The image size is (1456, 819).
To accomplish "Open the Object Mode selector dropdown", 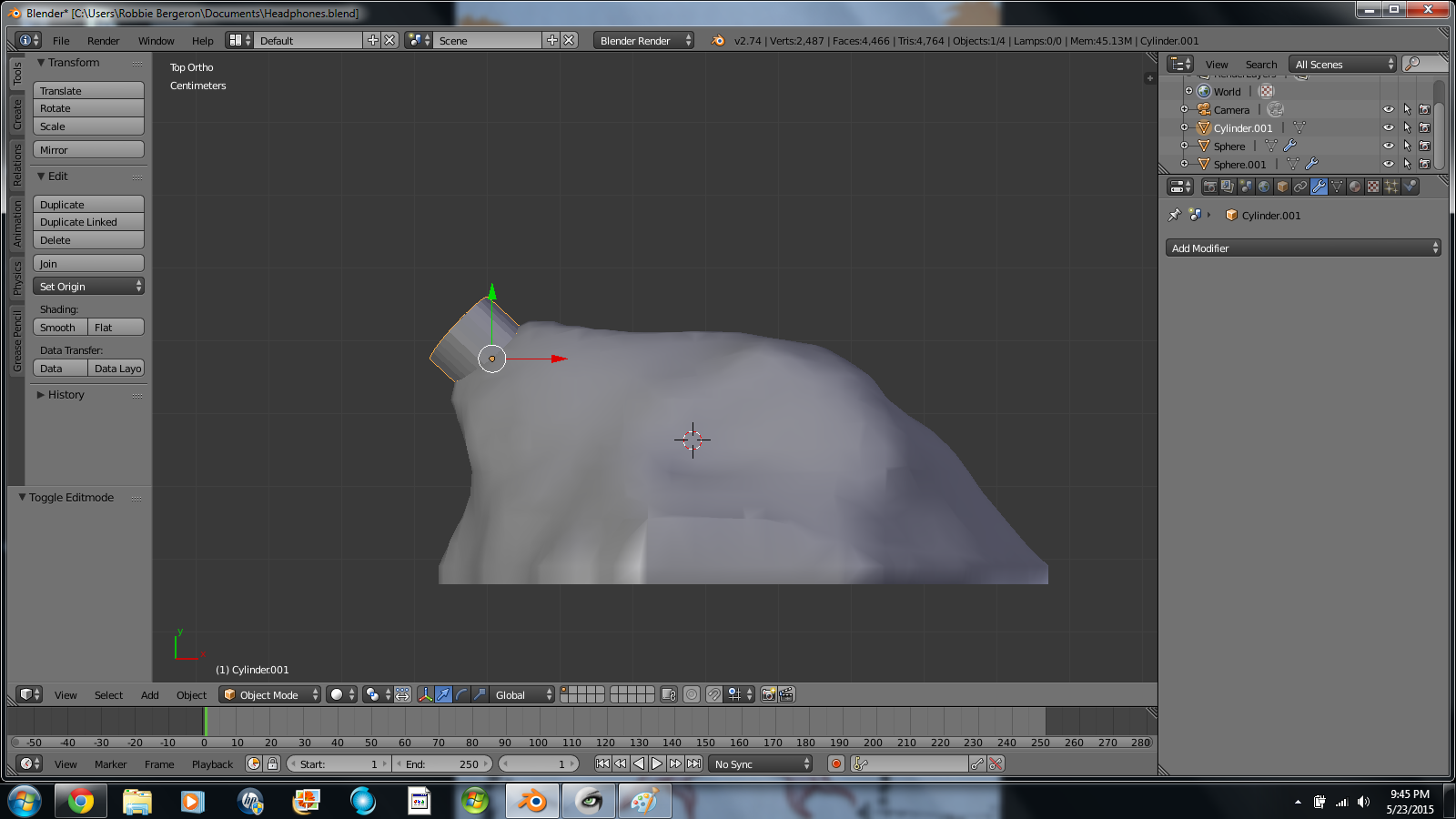I will [x=270, y=694].
